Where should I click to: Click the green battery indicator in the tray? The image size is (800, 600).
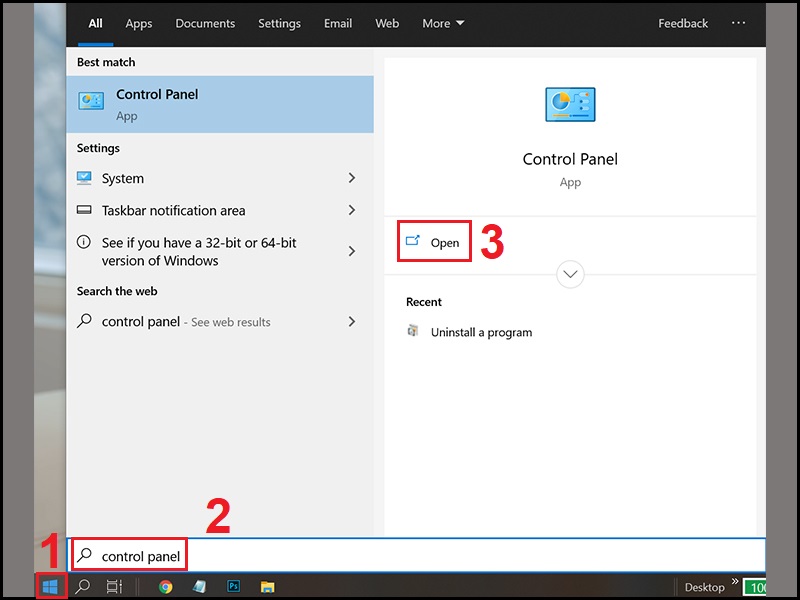click(x=755, y=587)
